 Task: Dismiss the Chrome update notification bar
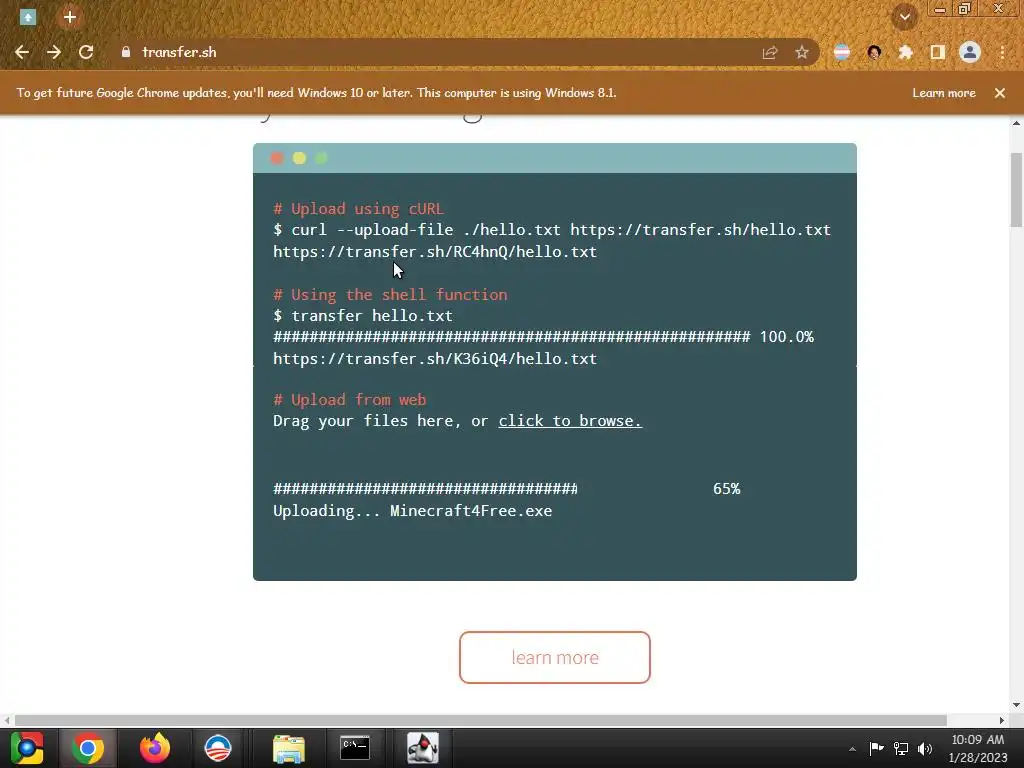pos(1000,93)
